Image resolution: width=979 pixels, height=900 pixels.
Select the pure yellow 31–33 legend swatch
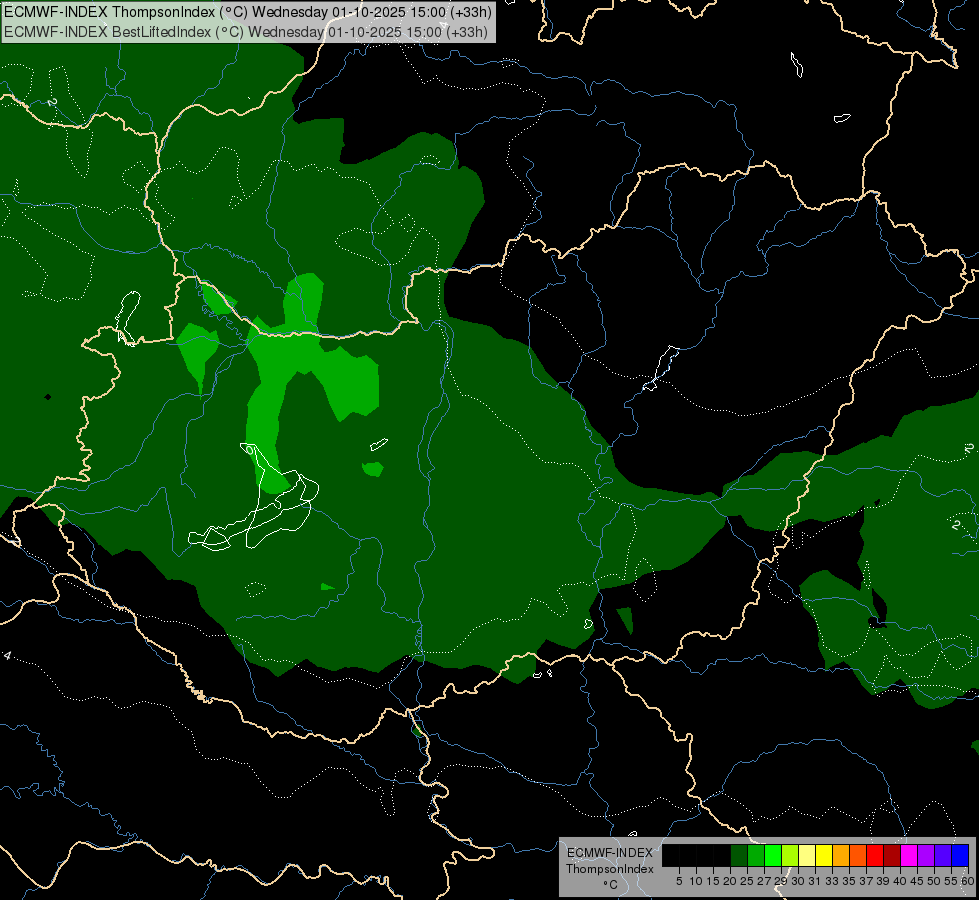pos(824,855)
